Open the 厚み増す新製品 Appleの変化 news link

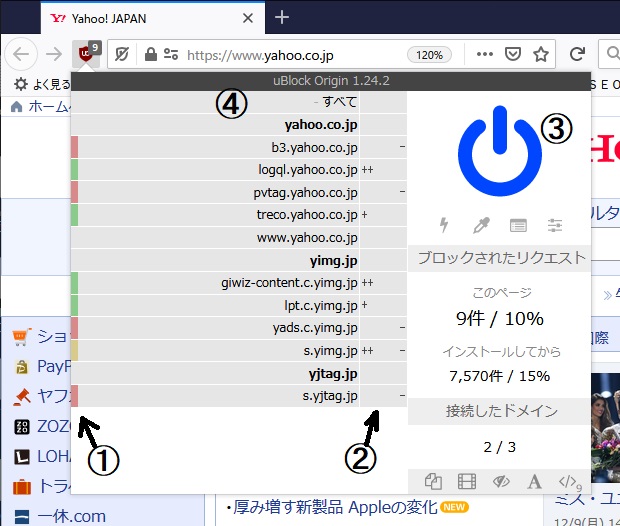tap(335, 507)
